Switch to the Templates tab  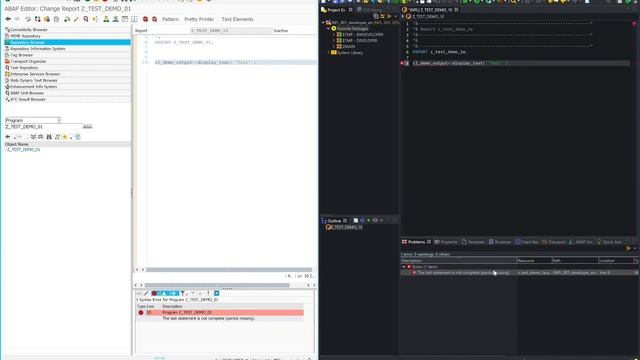coord(473,242)
